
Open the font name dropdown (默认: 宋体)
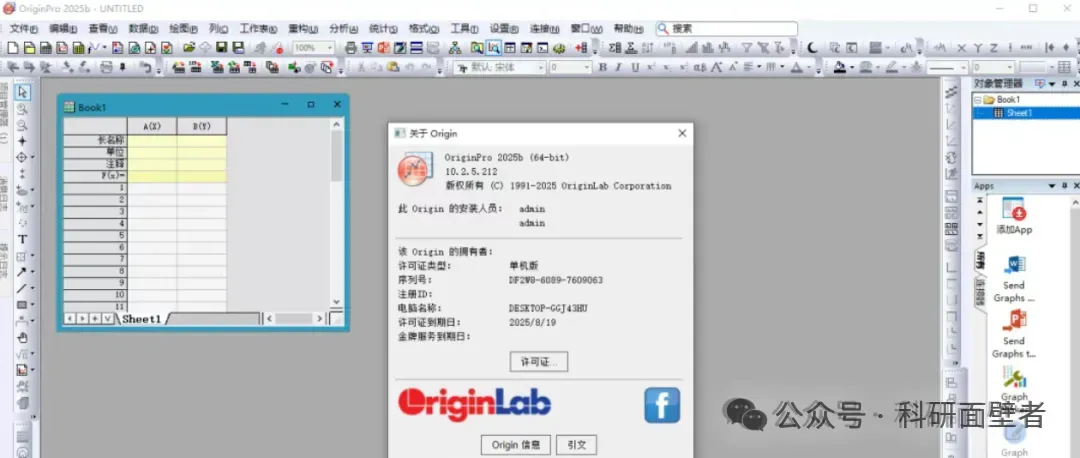[541, 67]
